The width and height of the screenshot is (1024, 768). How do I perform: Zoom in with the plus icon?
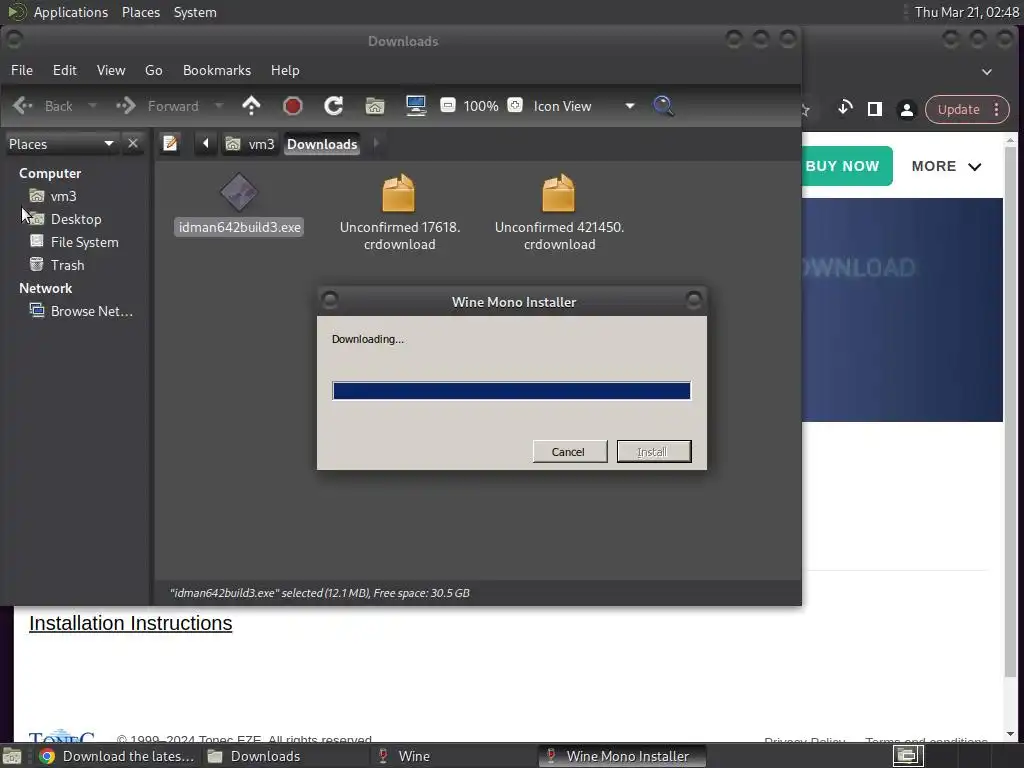(515, 105)
